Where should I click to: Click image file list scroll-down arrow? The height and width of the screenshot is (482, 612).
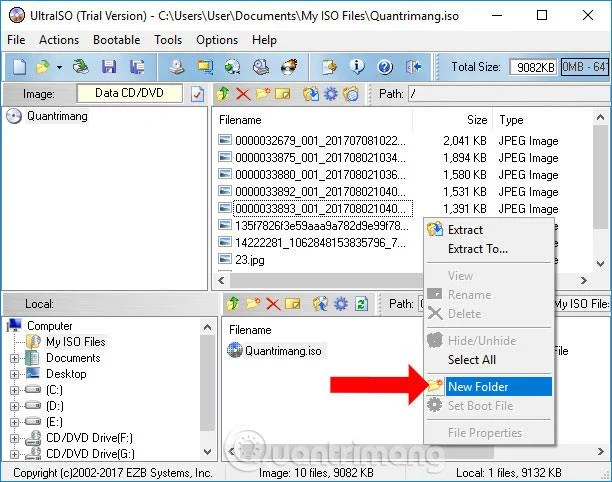[x=600, y=264]
